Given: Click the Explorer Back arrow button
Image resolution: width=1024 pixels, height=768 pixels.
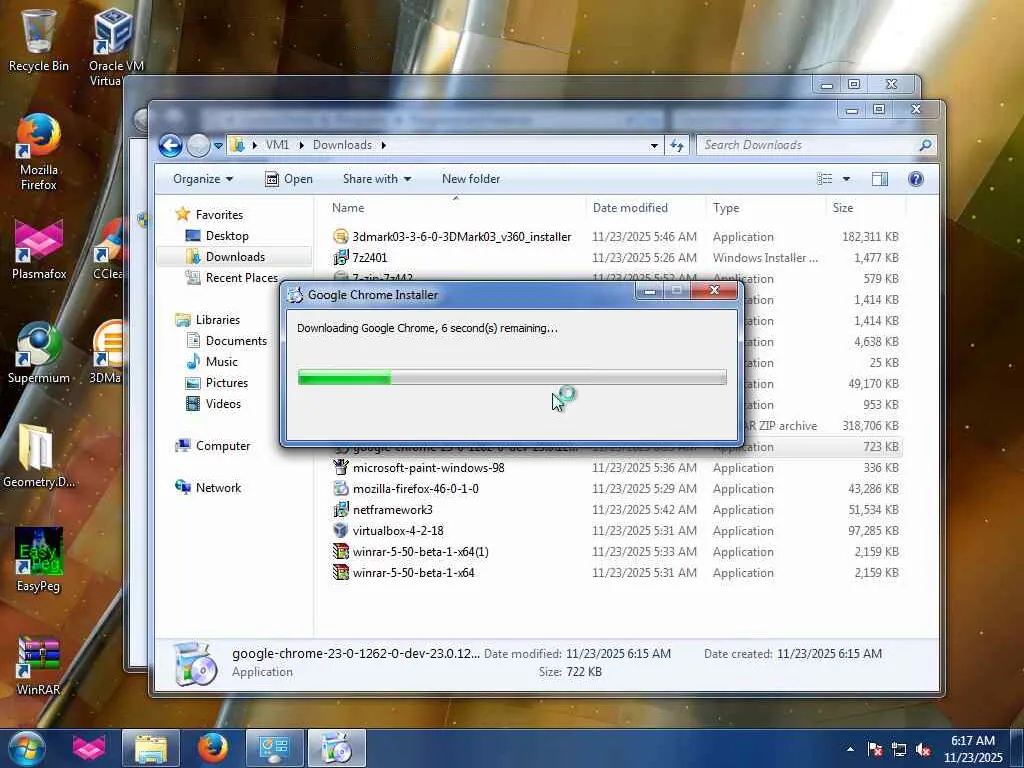Looking at the screenshot, I should 170,145.
